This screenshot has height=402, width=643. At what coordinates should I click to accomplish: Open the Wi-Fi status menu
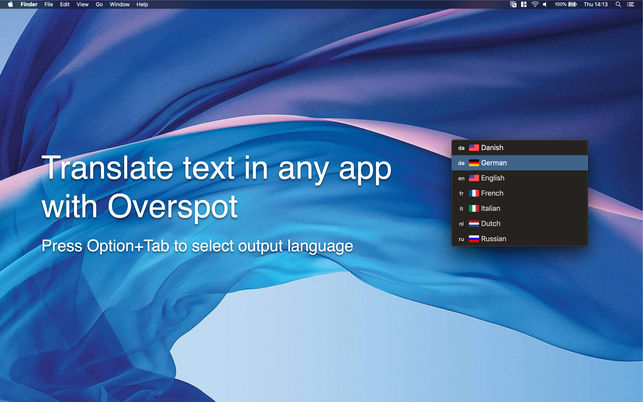(534, 5)
